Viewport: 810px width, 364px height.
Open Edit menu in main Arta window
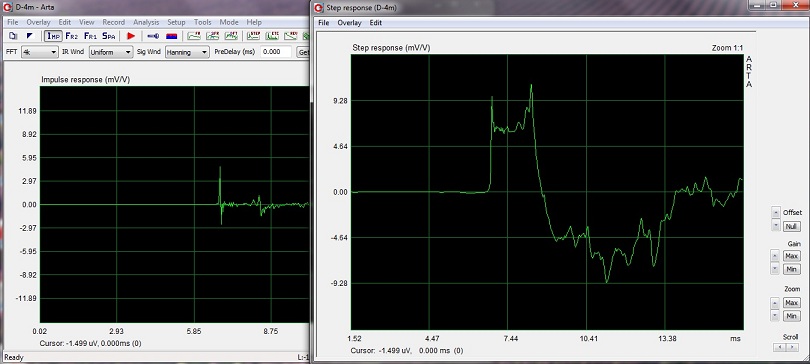(x=65, y=22)
